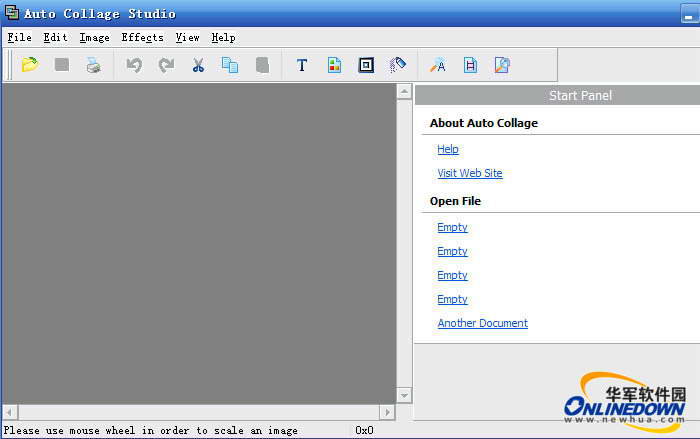
Task: Click the page with H letter icon
Action: tap(470, 65)
